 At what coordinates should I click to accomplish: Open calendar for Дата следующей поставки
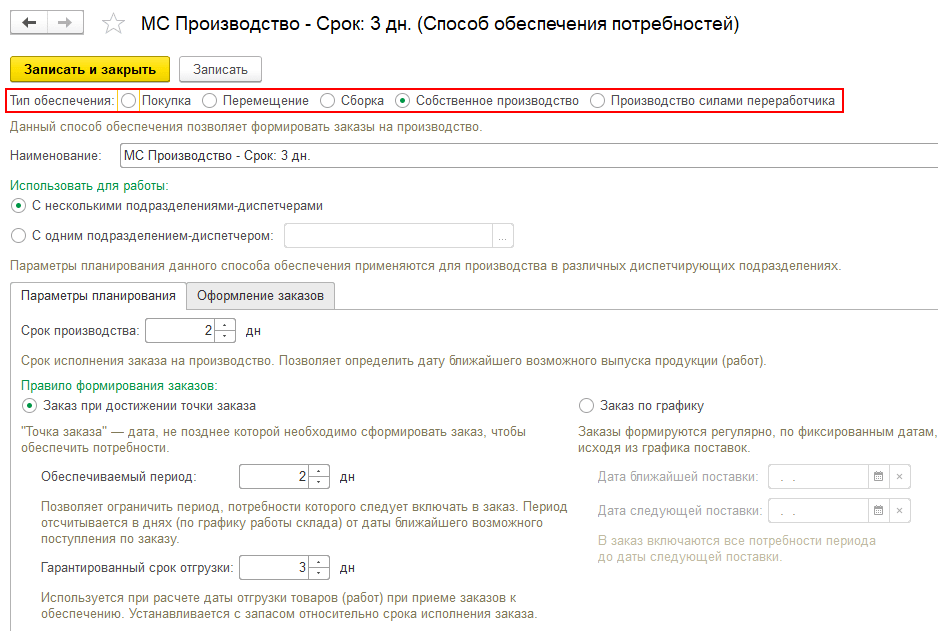pos(878,511)
